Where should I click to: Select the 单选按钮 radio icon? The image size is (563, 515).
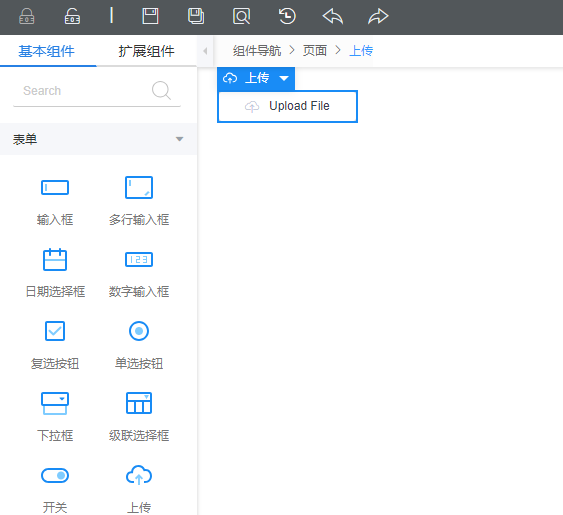[x=139, y=331]
